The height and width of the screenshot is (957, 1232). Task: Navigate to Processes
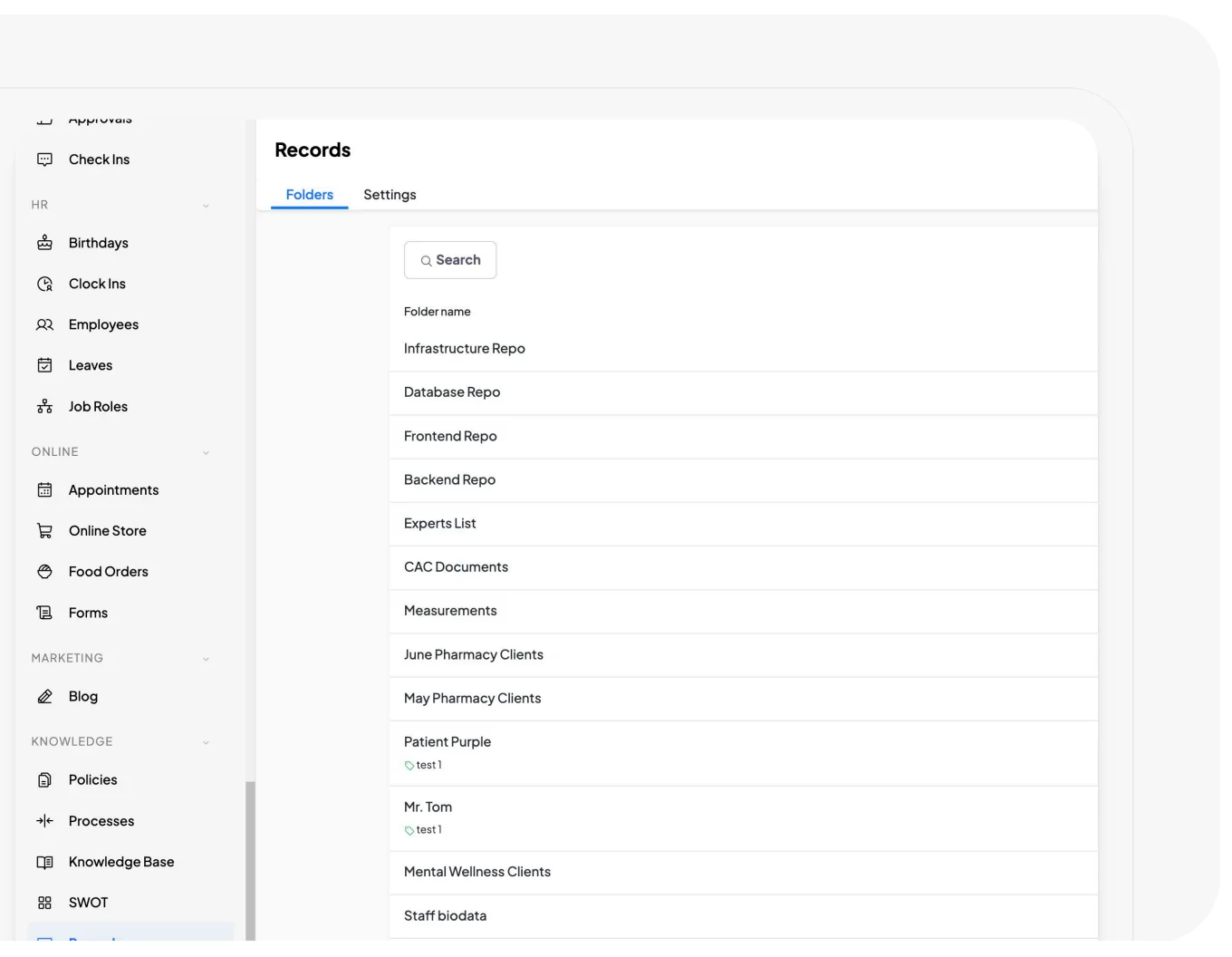tap(101, 821)
